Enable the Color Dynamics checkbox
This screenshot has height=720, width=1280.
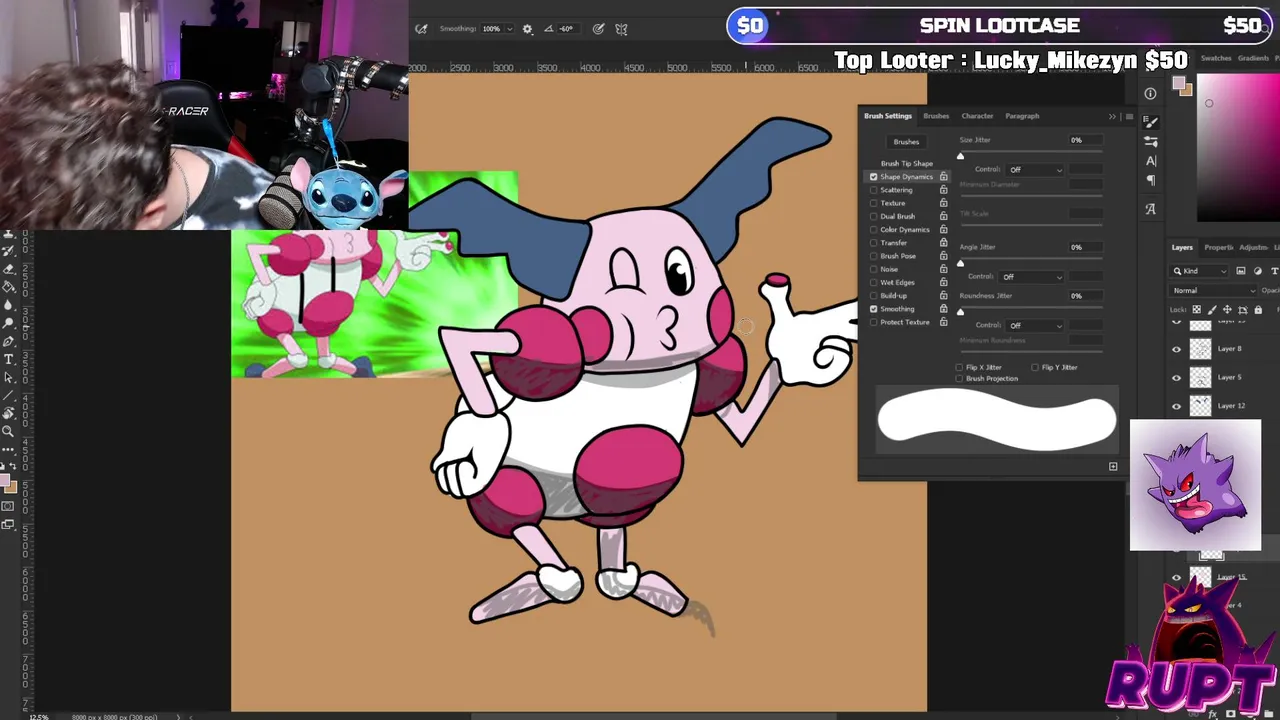[x=874, y=230]
